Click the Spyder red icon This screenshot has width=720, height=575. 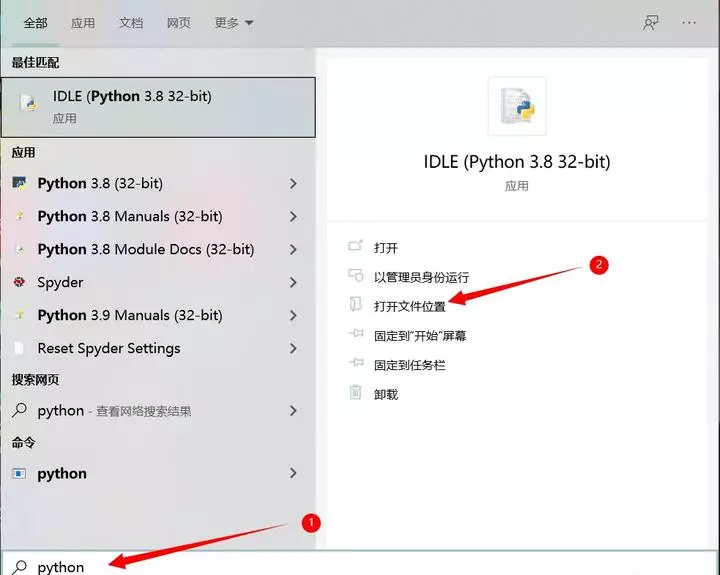(x=19, y=282)
